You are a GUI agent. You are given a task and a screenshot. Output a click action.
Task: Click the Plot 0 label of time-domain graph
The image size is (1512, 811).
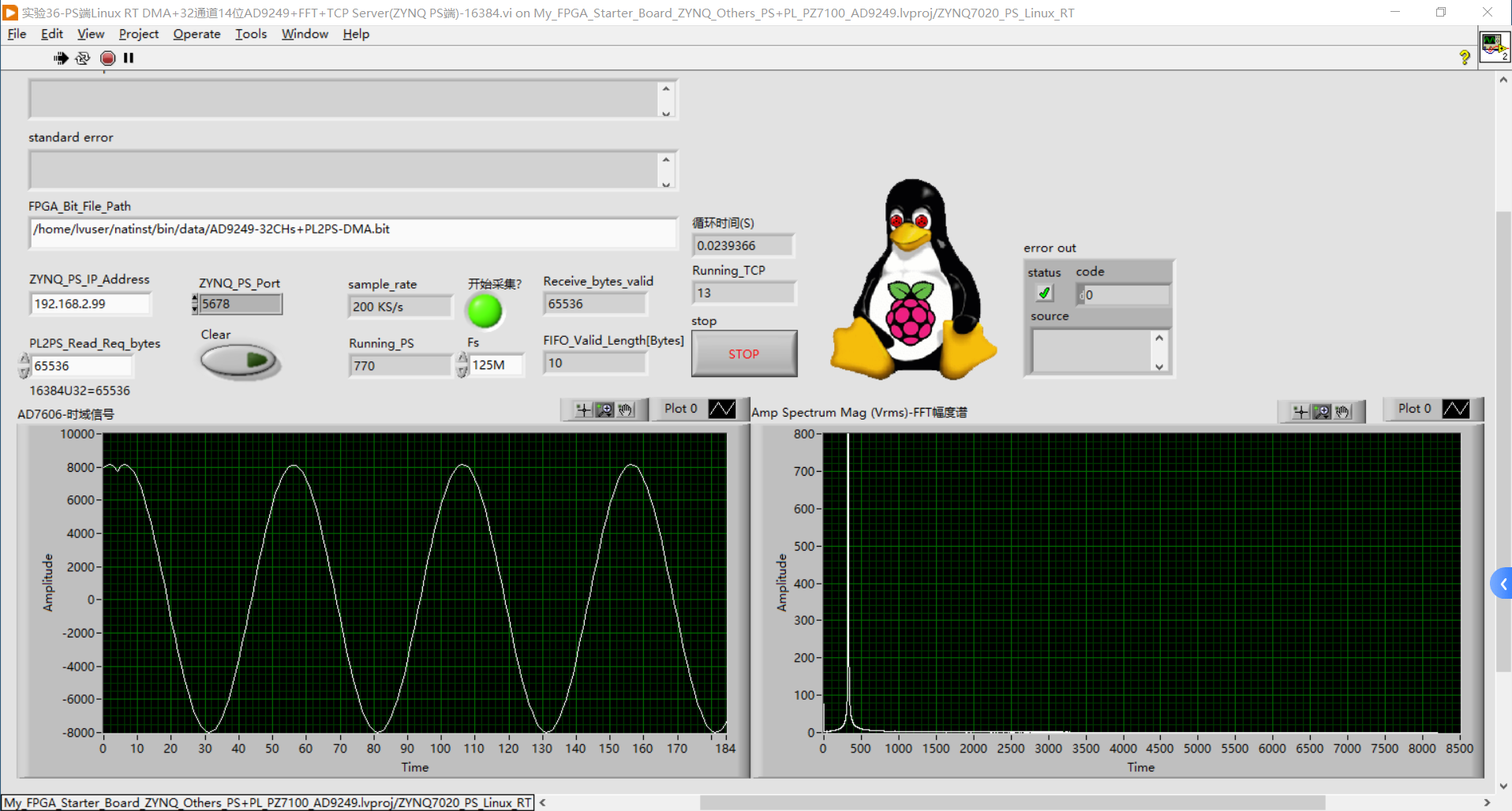[x=680, y=409]
